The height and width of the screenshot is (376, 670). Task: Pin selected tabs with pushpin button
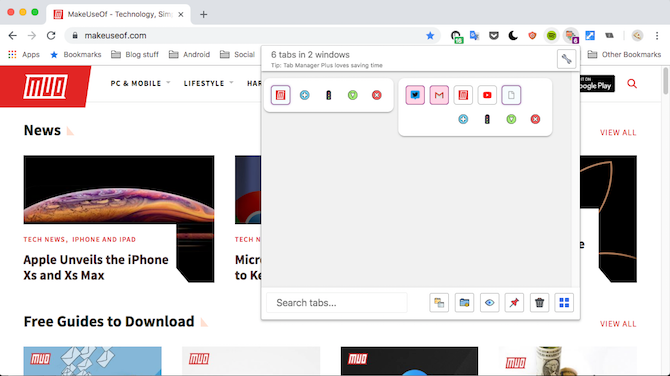coord(514,303)
